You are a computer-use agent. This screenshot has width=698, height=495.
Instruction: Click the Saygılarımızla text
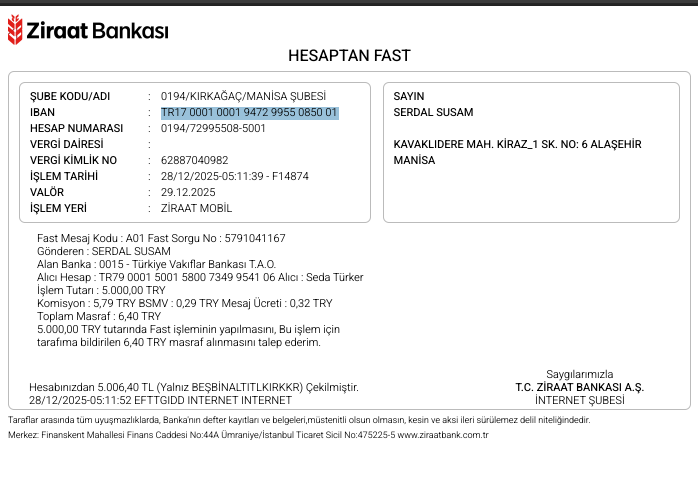580,374
